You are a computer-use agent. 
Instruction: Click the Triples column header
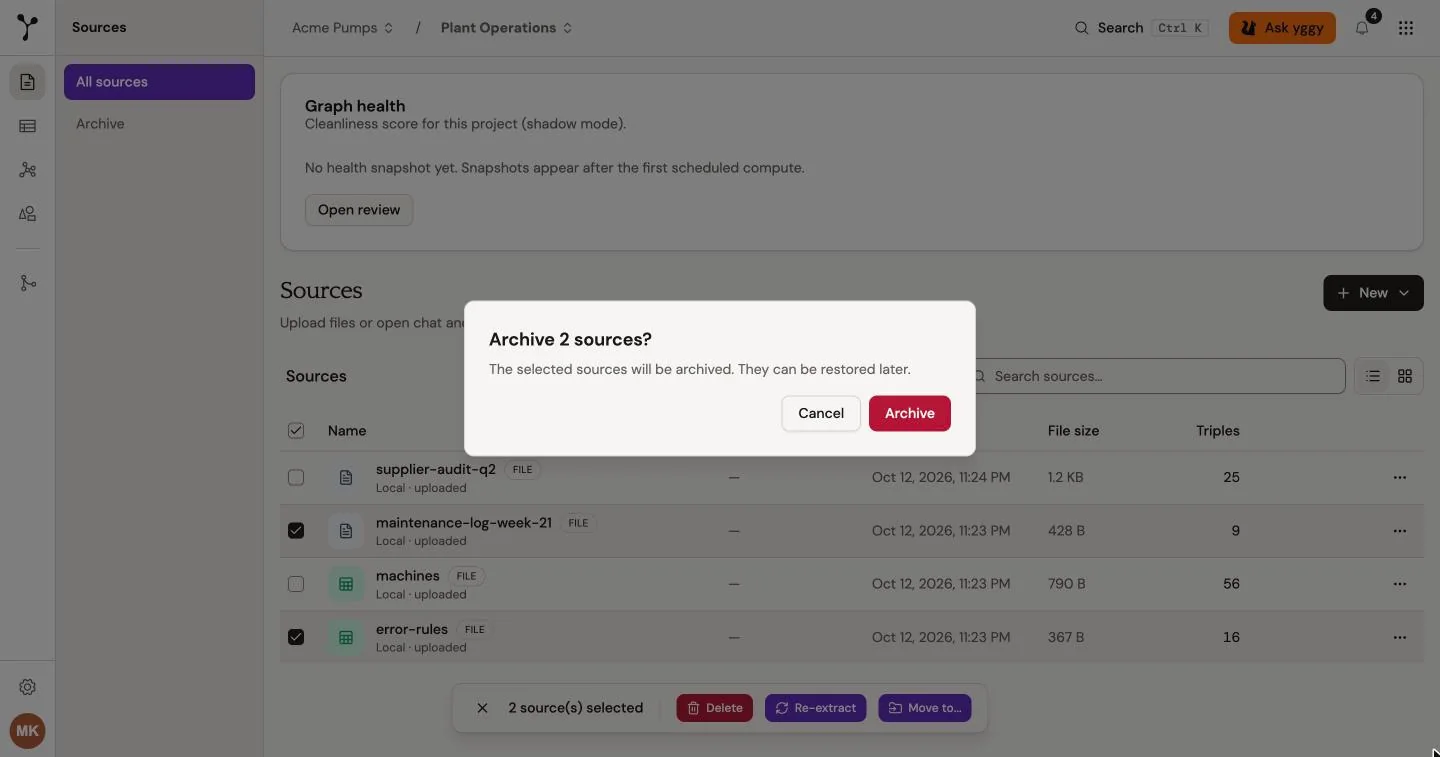(1218, 431)
